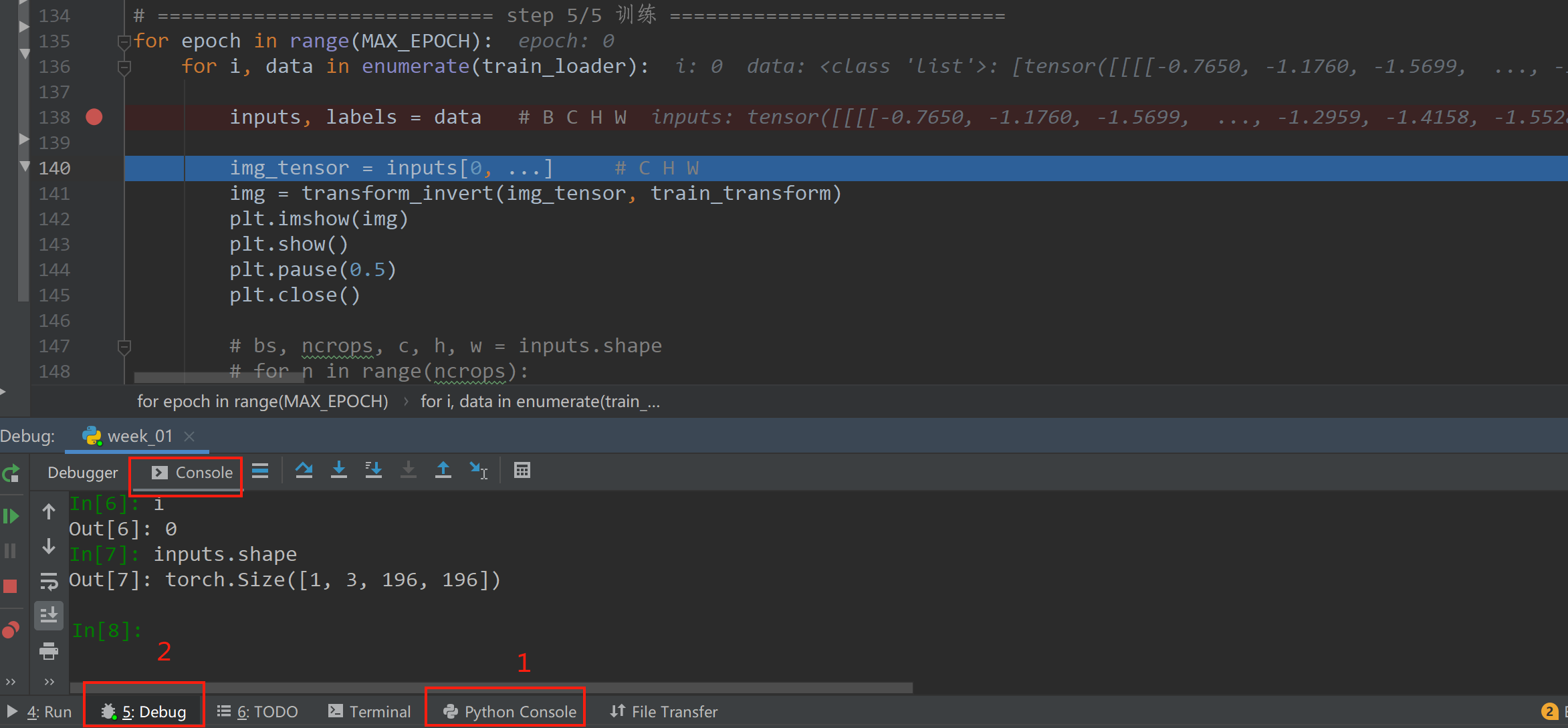The width and height of the screenshot is (1568, 728).
Task: Open the Terminal tool window
Action: pyautogui.click(x=370, y=712)
